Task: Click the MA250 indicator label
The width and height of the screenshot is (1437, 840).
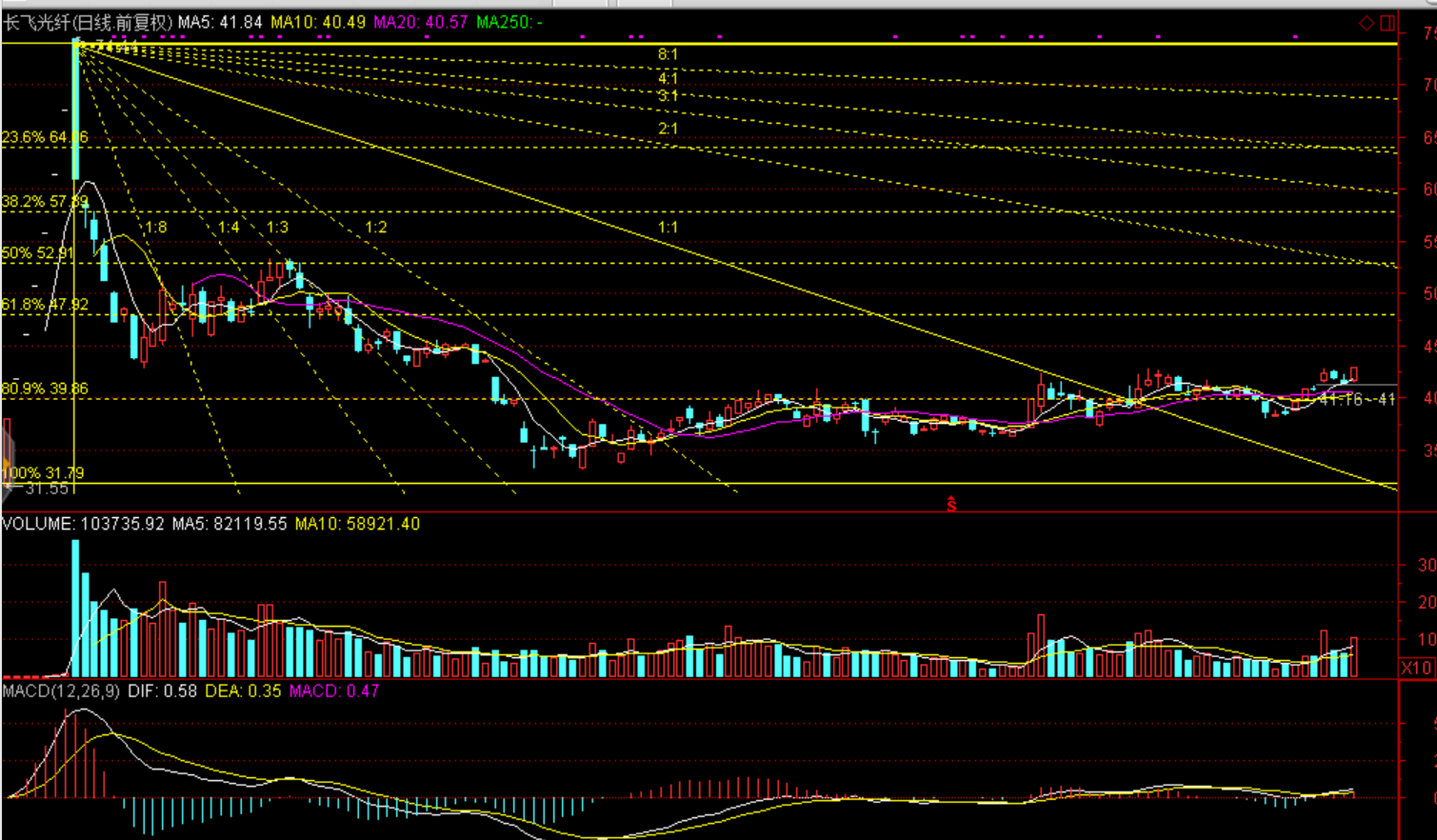Action: tap(509, 22)
